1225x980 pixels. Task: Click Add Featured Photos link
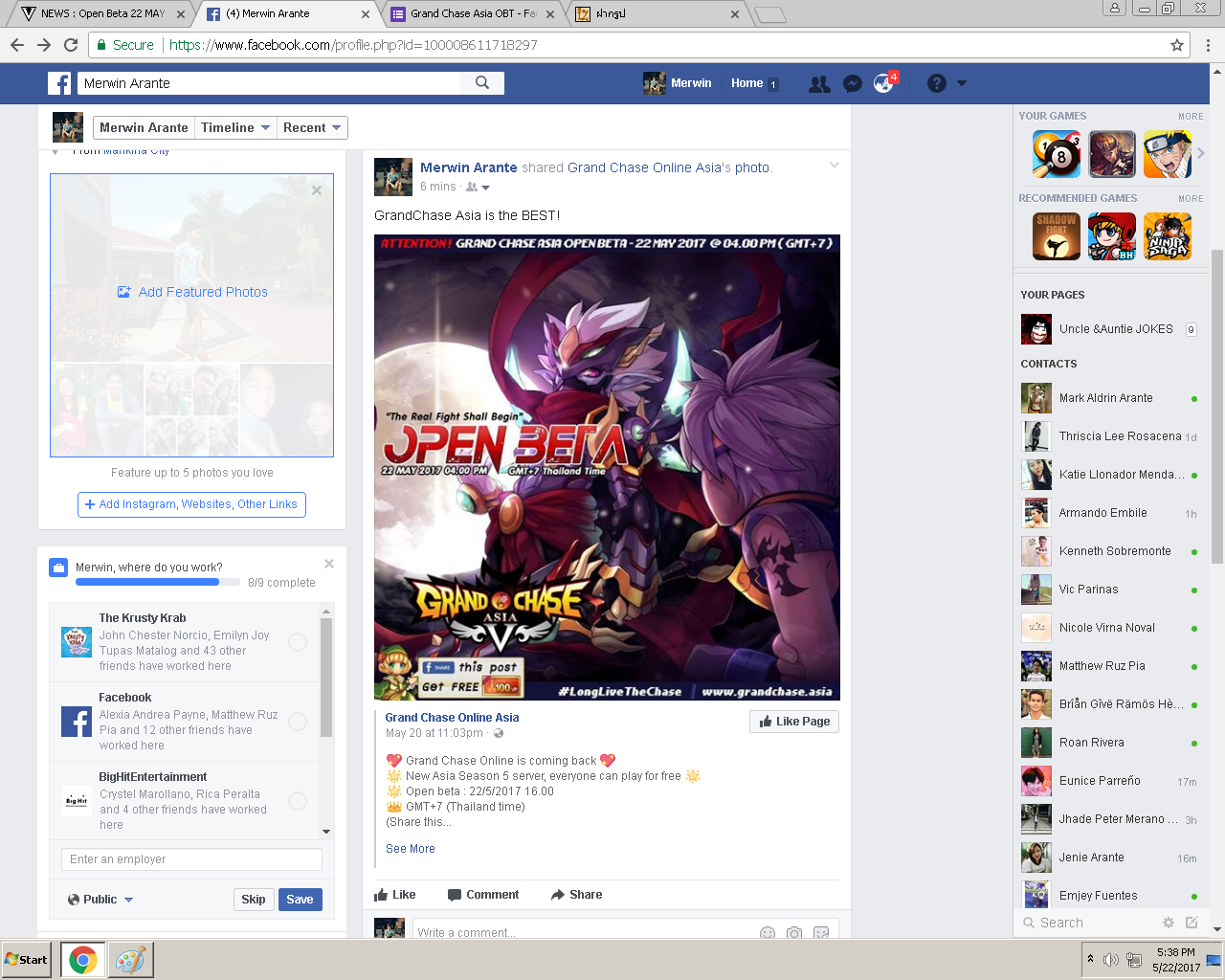192,292
